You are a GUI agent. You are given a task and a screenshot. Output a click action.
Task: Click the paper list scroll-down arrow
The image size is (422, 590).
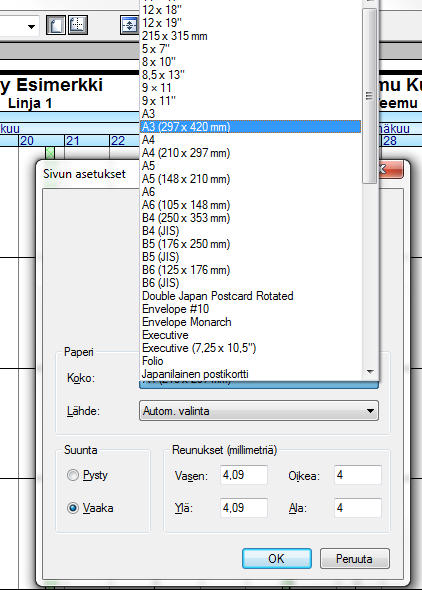coord(370,372)
